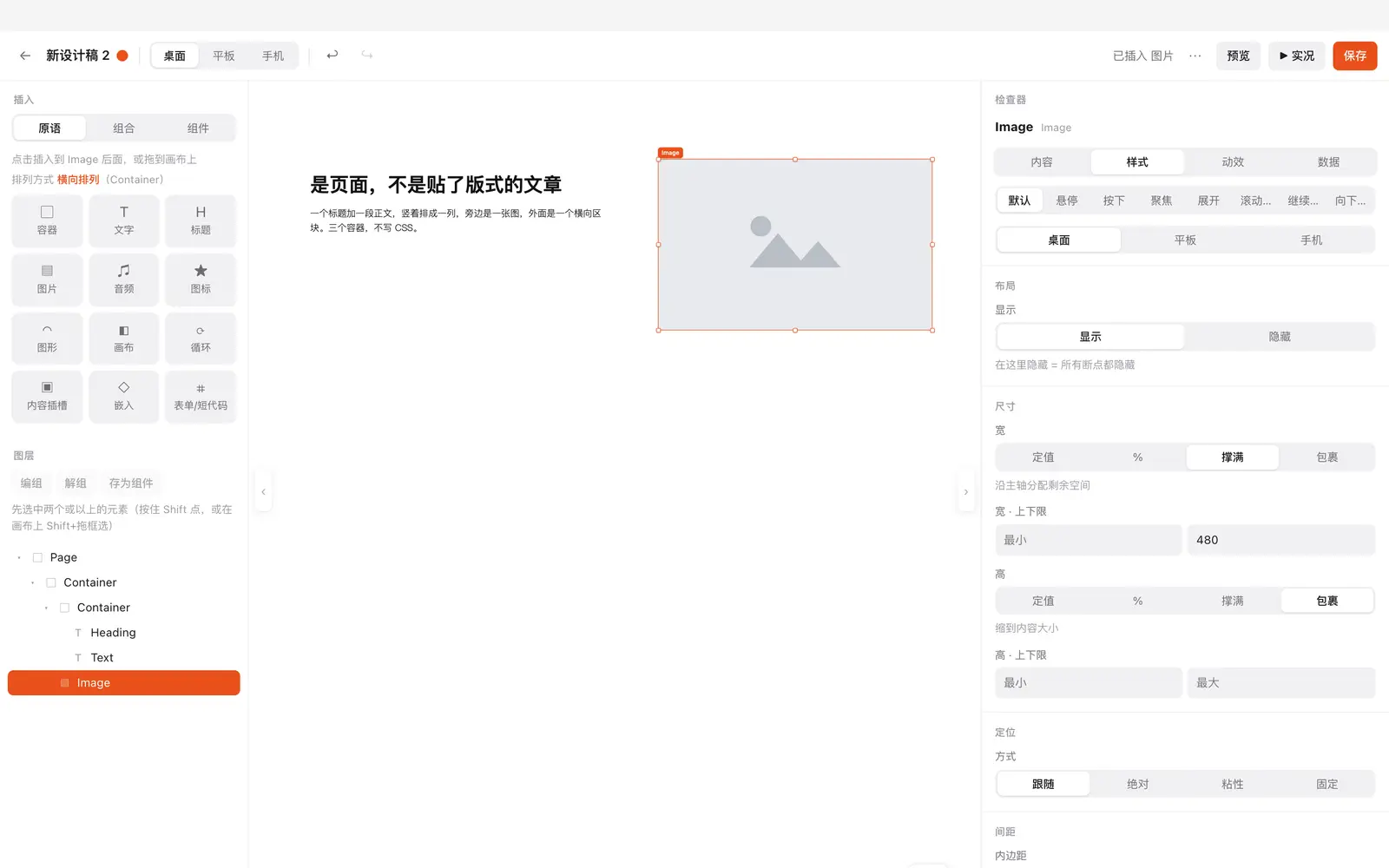Click the 实况 live button

point(1297,56)
